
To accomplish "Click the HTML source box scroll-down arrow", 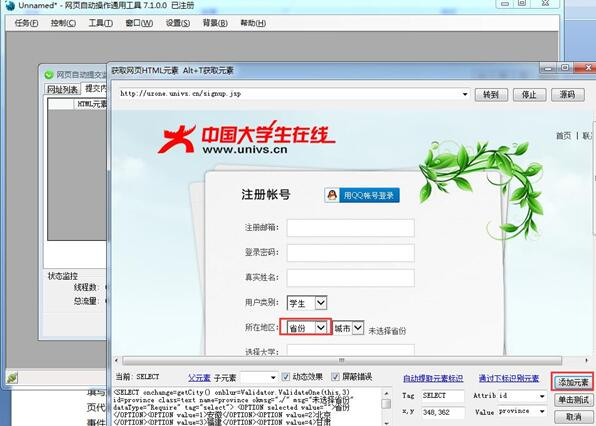I will click(x=386, y=423).
